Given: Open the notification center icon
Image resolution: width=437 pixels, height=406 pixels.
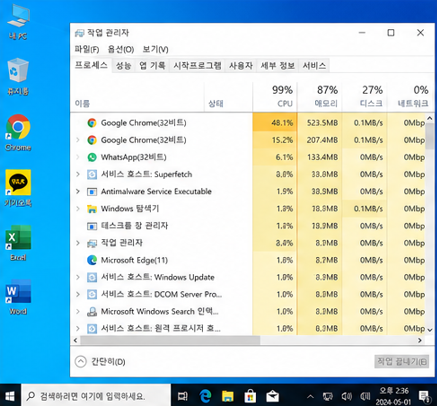Looking at the screenshot, I should (424, 396).
